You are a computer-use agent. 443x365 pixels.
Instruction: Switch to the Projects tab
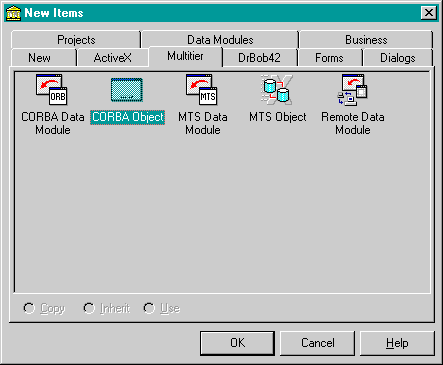tap(76, 40)
